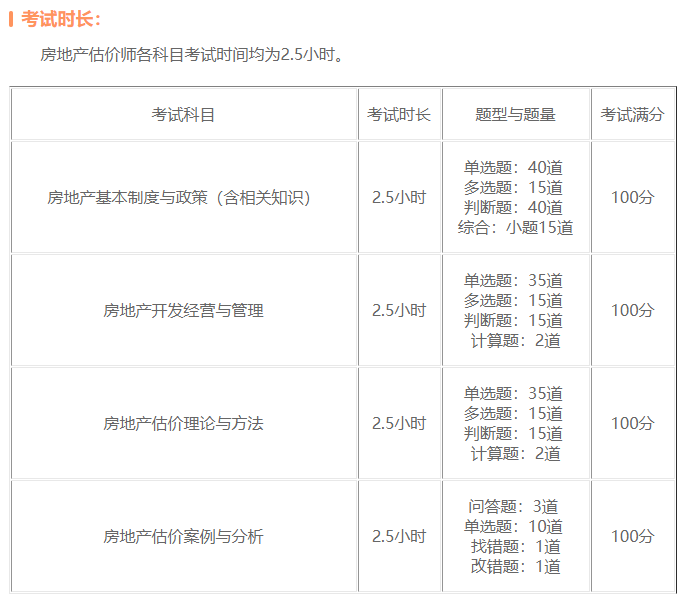Click 2.5小时 in the 房地产基本制度与政策 row
The height and width of the screenshot is (597, 685).
click(x=399, y=197)
